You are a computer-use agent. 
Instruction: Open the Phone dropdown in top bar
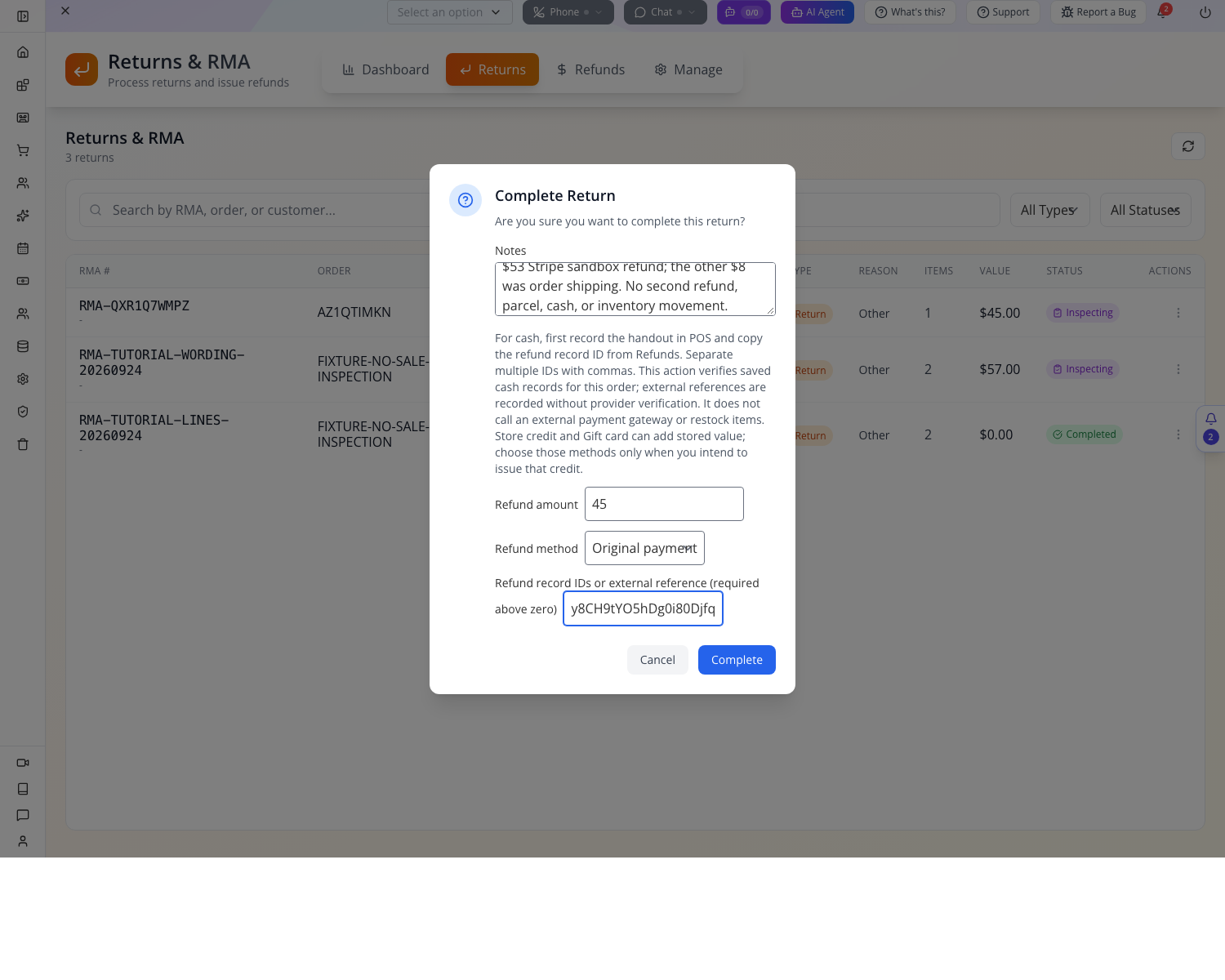point(568,12)
